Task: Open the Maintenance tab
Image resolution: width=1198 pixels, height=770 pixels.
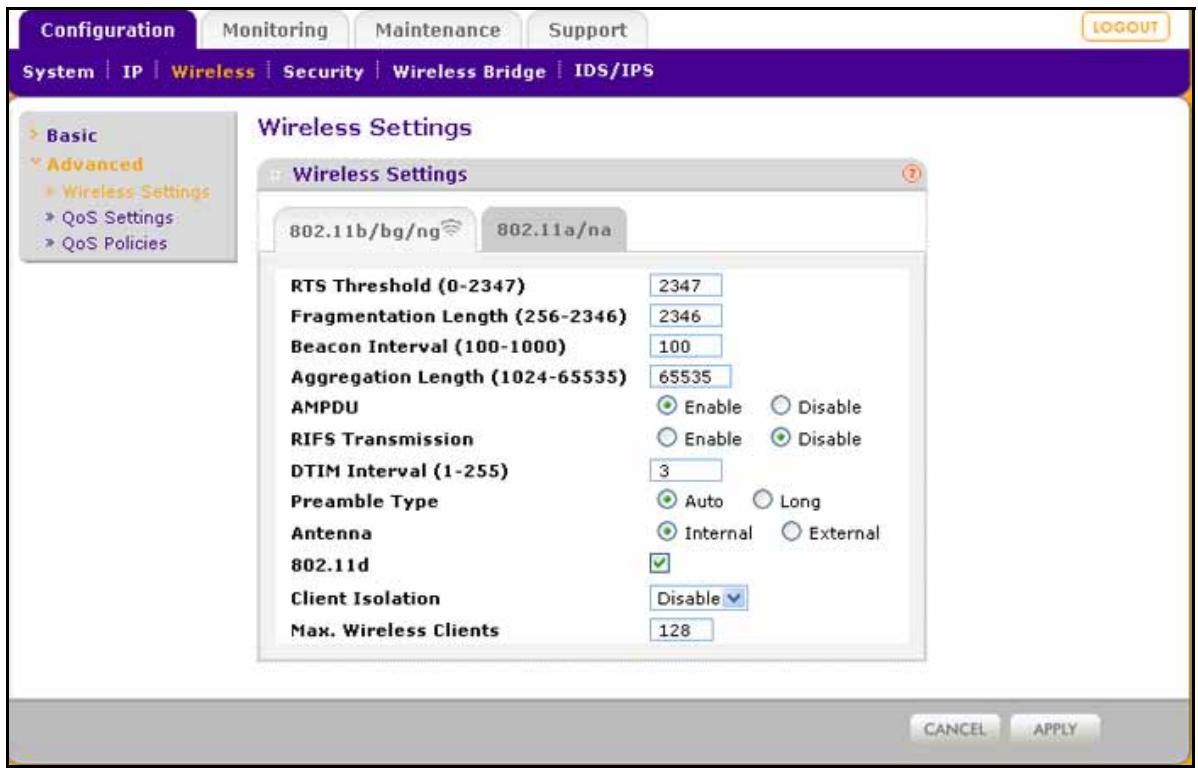Action: point(438,31)
